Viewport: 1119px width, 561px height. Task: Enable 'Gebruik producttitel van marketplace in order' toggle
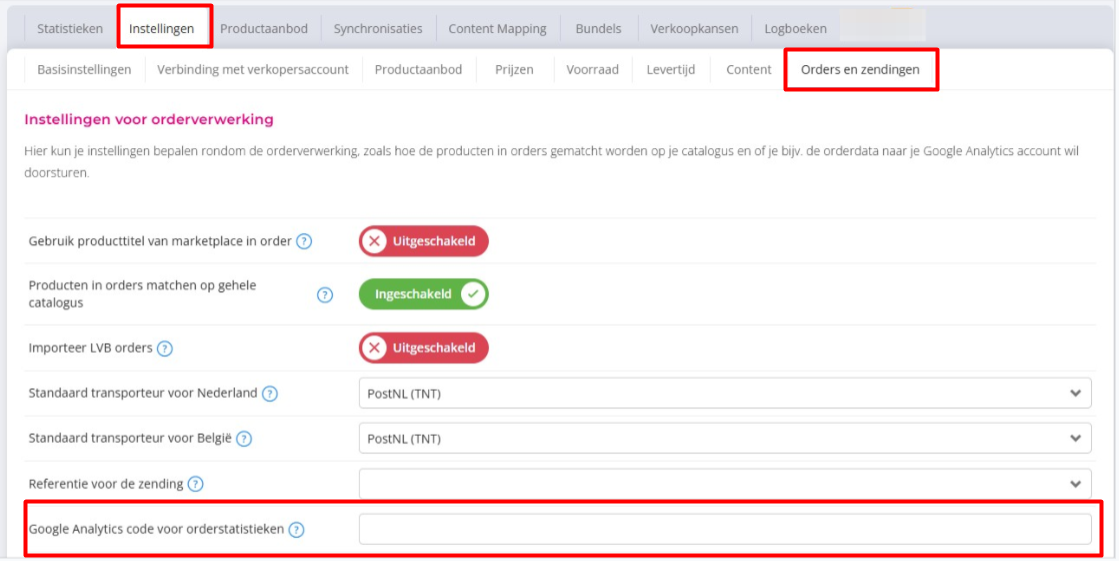(423, 241)
